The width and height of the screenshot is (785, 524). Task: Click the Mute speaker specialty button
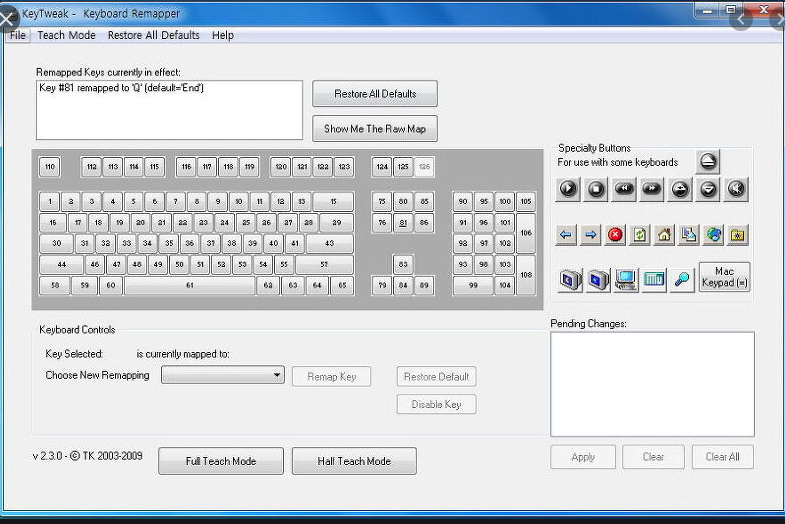[x=736, y=189]
